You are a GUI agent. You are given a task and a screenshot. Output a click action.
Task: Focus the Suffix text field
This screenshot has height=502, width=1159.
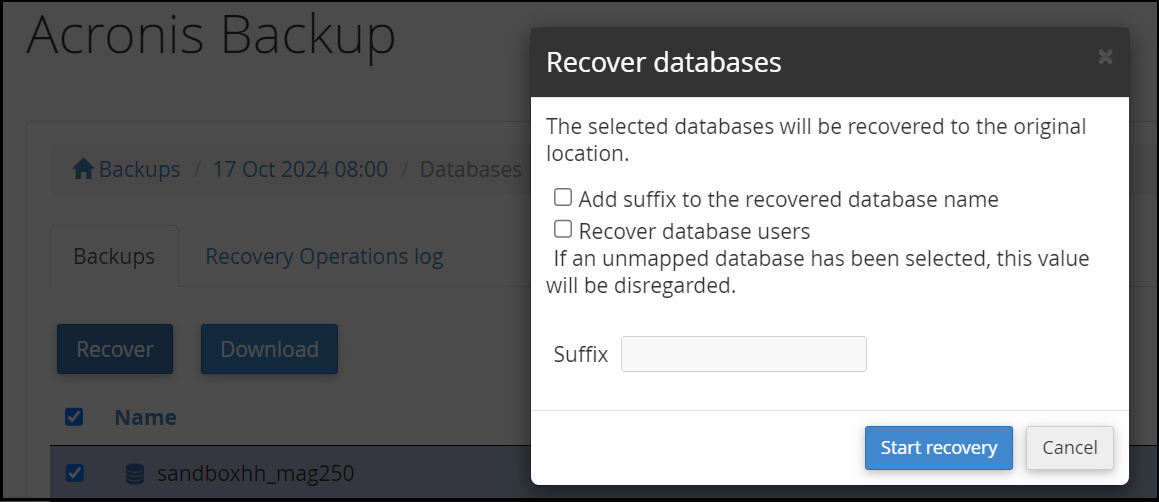[x=744, y=354]
